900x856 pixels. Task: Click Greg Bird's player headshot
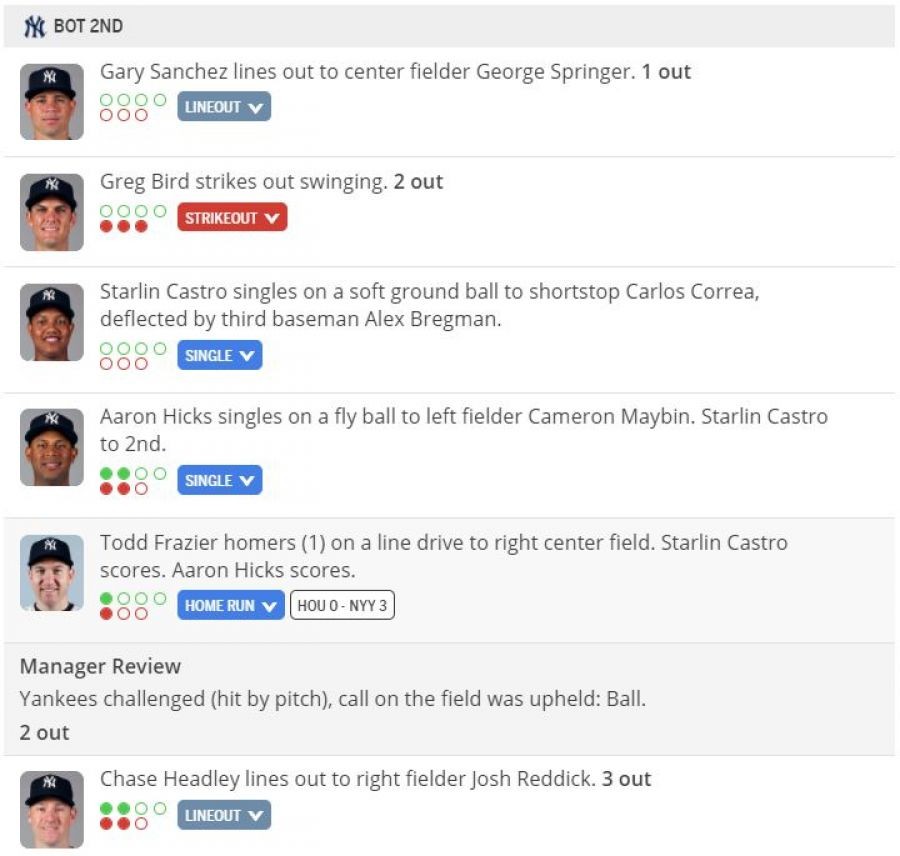(x=52, y=212)
